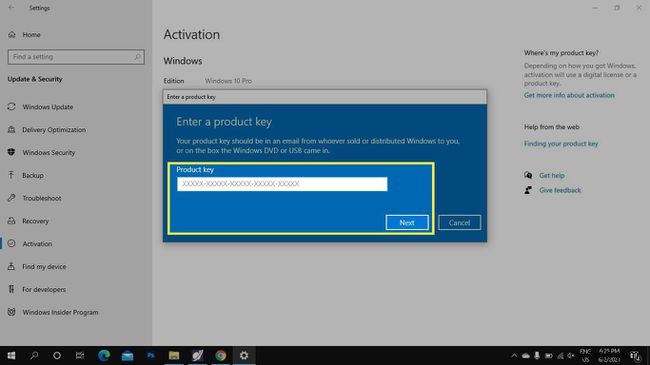This screenshot has width=650, height=365.
Task: Click the OneDrive cloud tray icon
Action: [x=526, y=355]
